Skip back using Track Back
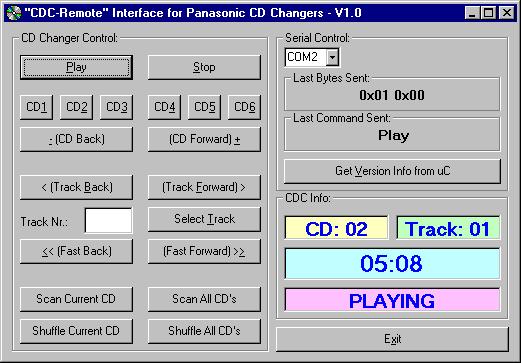 [76, 187]
